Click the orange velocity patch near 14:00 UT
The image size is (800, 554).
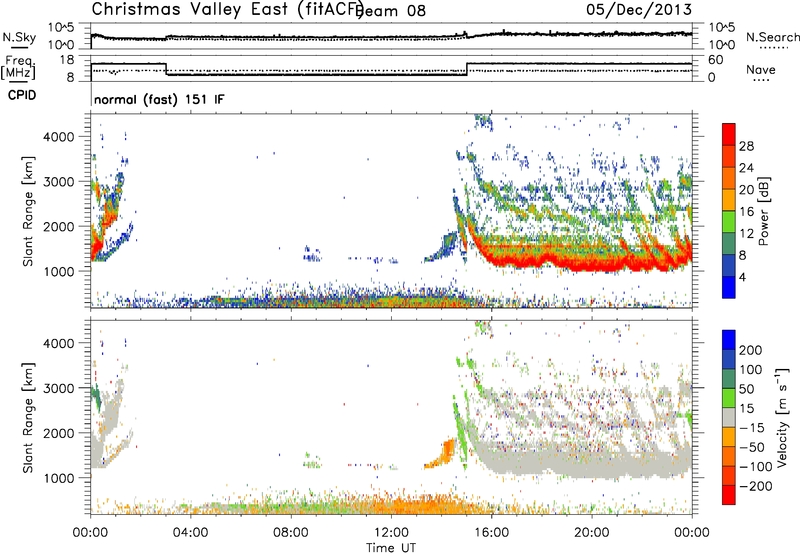click(442, 455)
